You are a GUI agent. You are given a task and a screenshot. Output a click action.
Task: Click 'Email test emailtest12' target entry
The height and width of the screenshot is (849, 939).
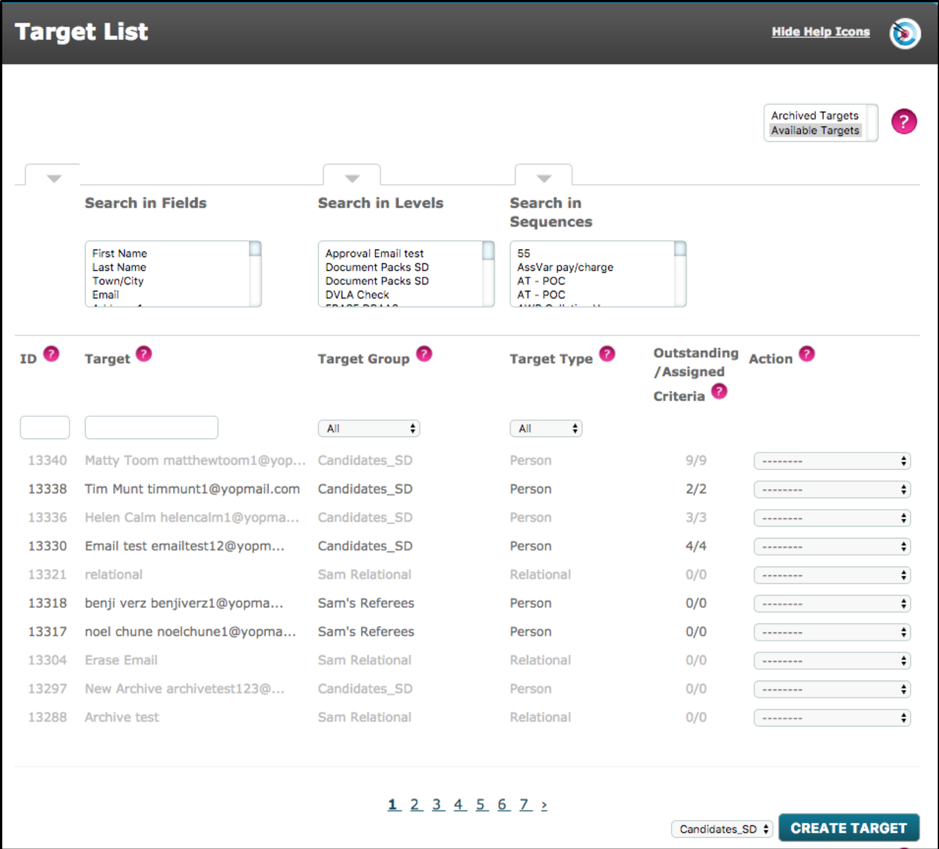pyautogui.click(x=184, y=546)
